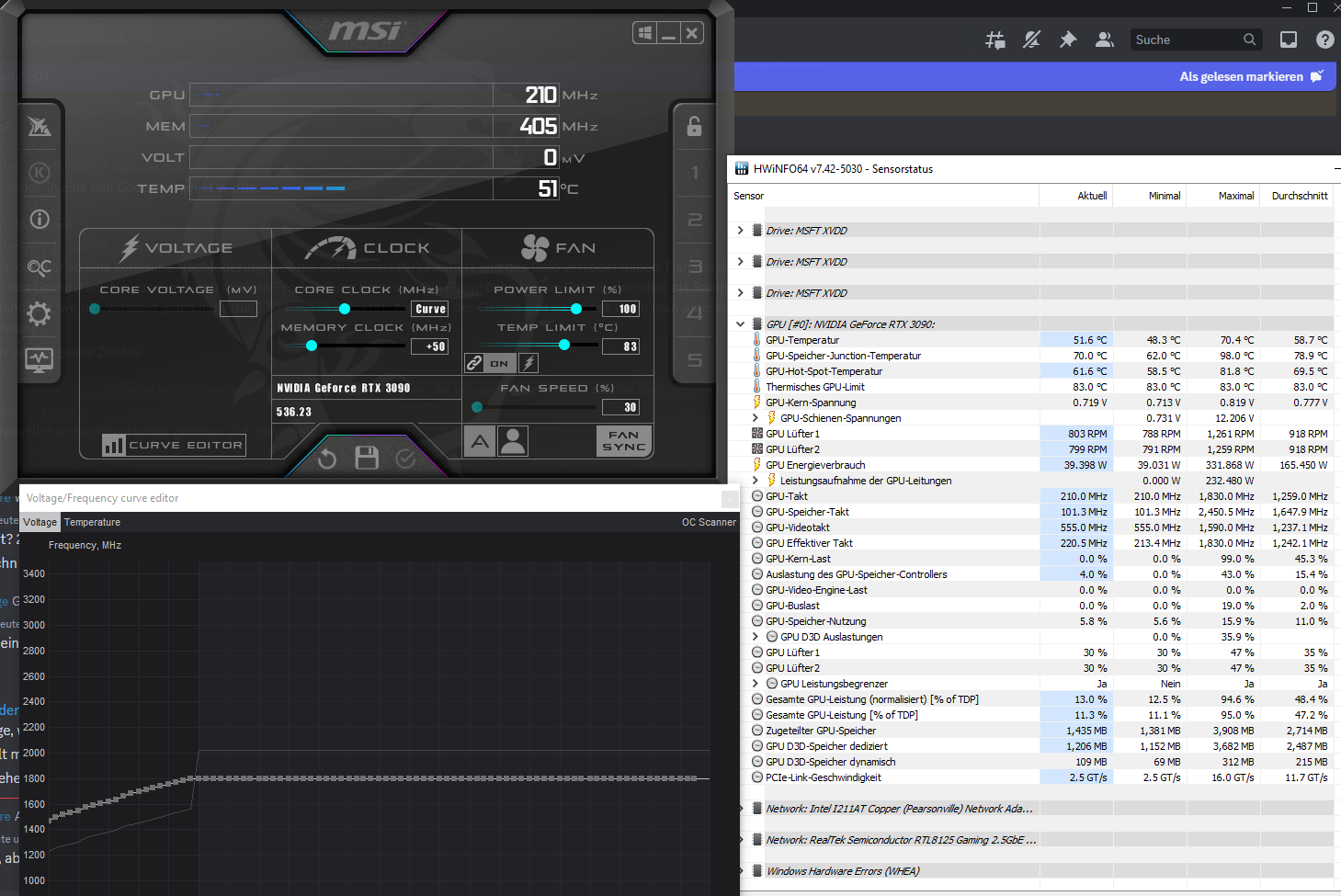Viewport: 1341px width, 896px height.
Task: Click the Sensor column header in HWiNFO
Action: [x=884, y=196]
